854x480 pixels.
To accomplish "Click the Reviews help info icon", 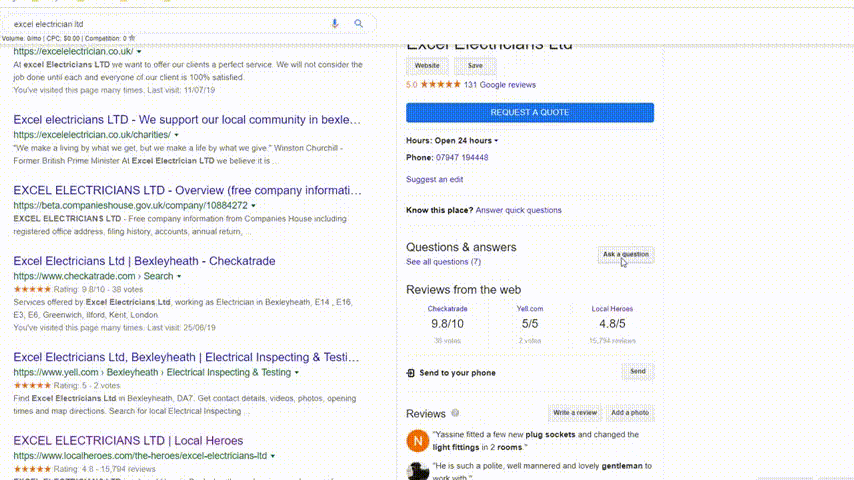I will [455, 413].
